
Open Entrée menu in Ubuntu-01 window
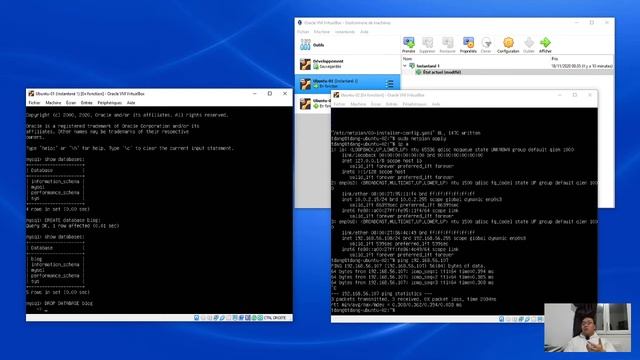87,103
